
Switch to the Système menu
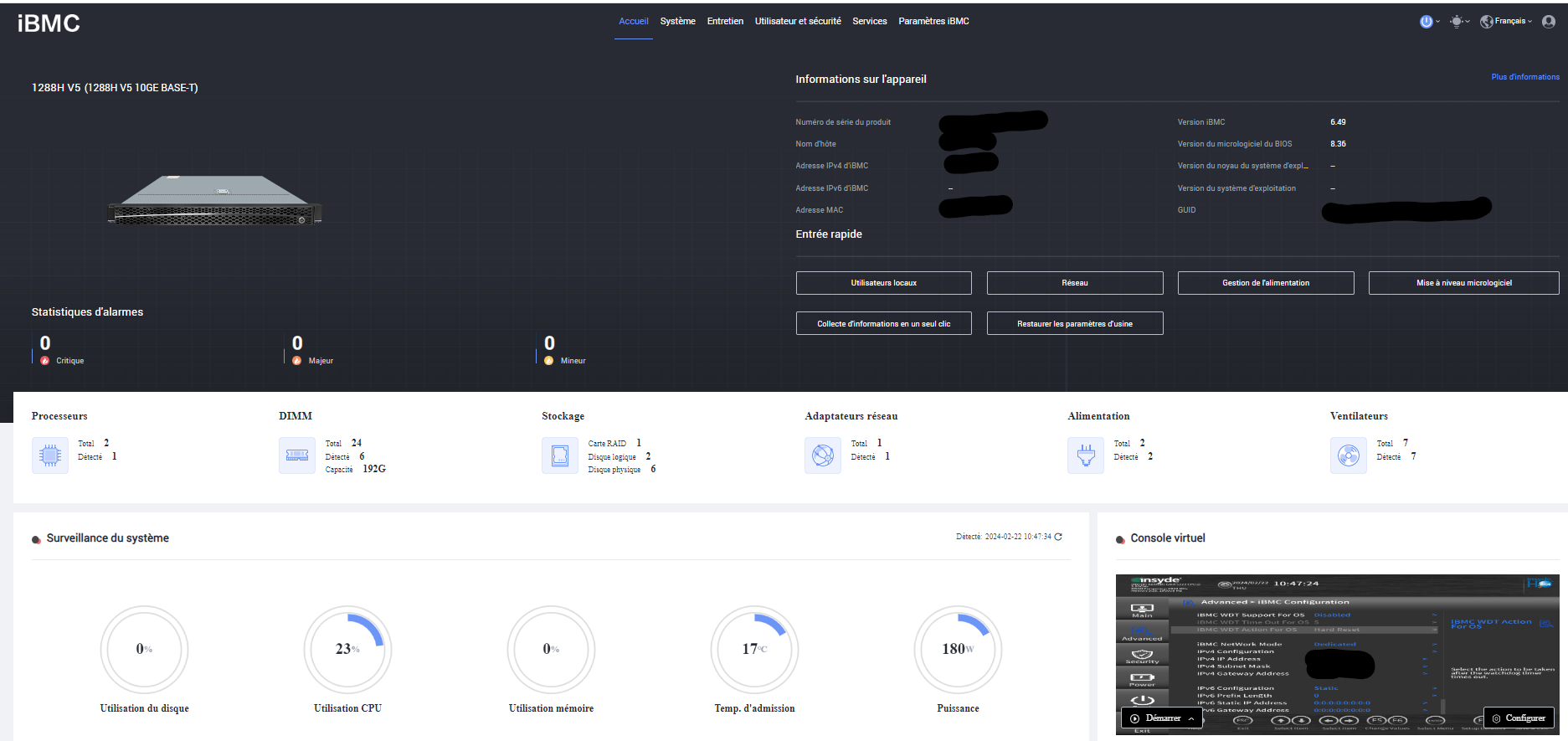(x=677, y=22)
